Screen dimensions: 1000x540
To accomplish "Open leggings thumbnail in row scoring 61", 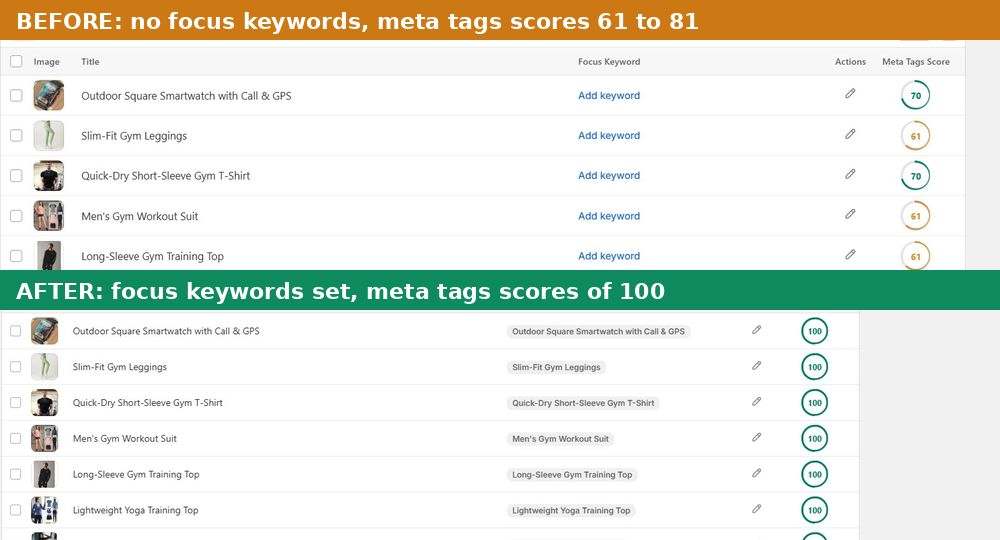I will pyautogui.click(x=48, y=136).
